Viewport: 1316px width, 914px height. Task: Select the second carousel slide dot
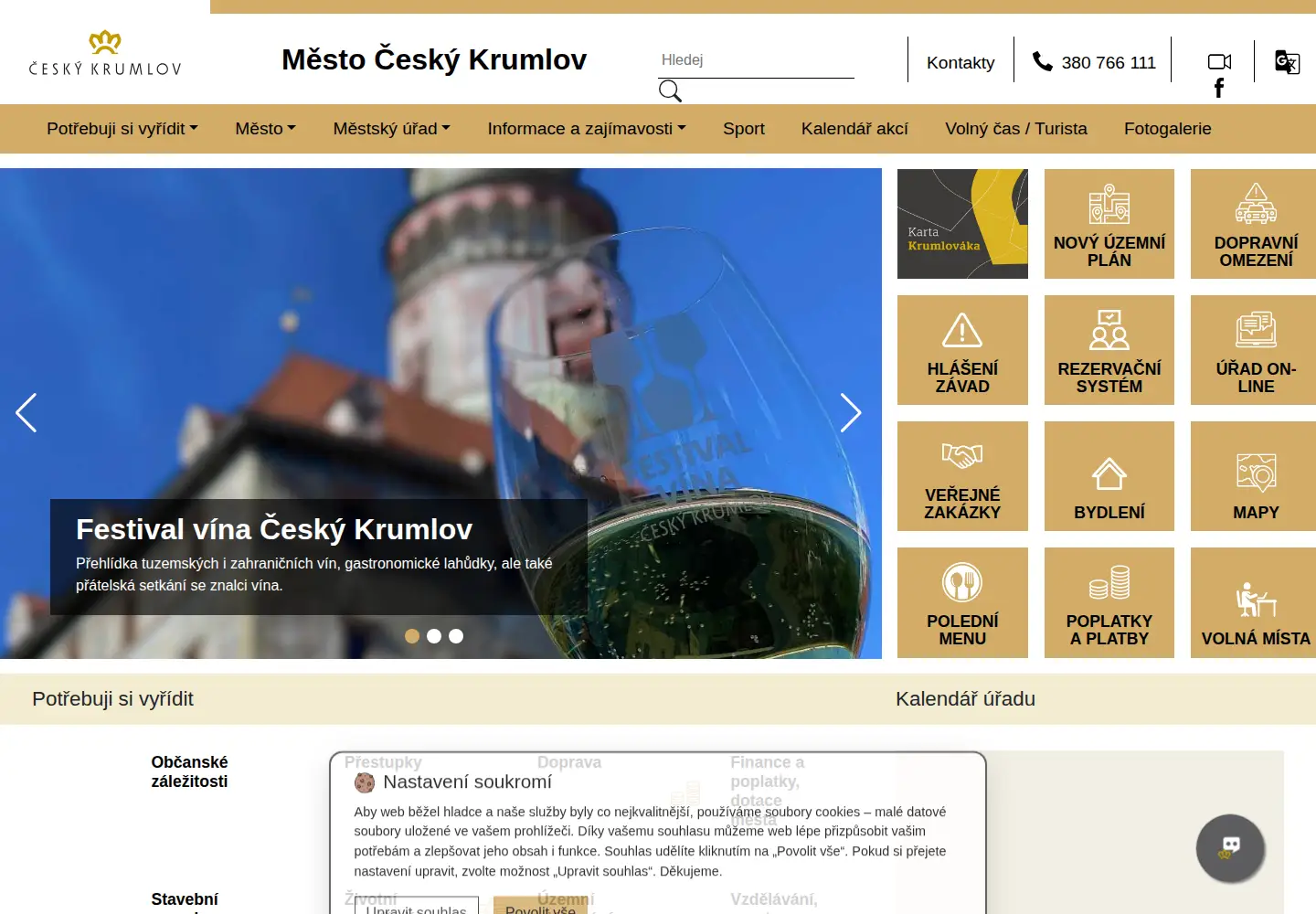[434, 636]
